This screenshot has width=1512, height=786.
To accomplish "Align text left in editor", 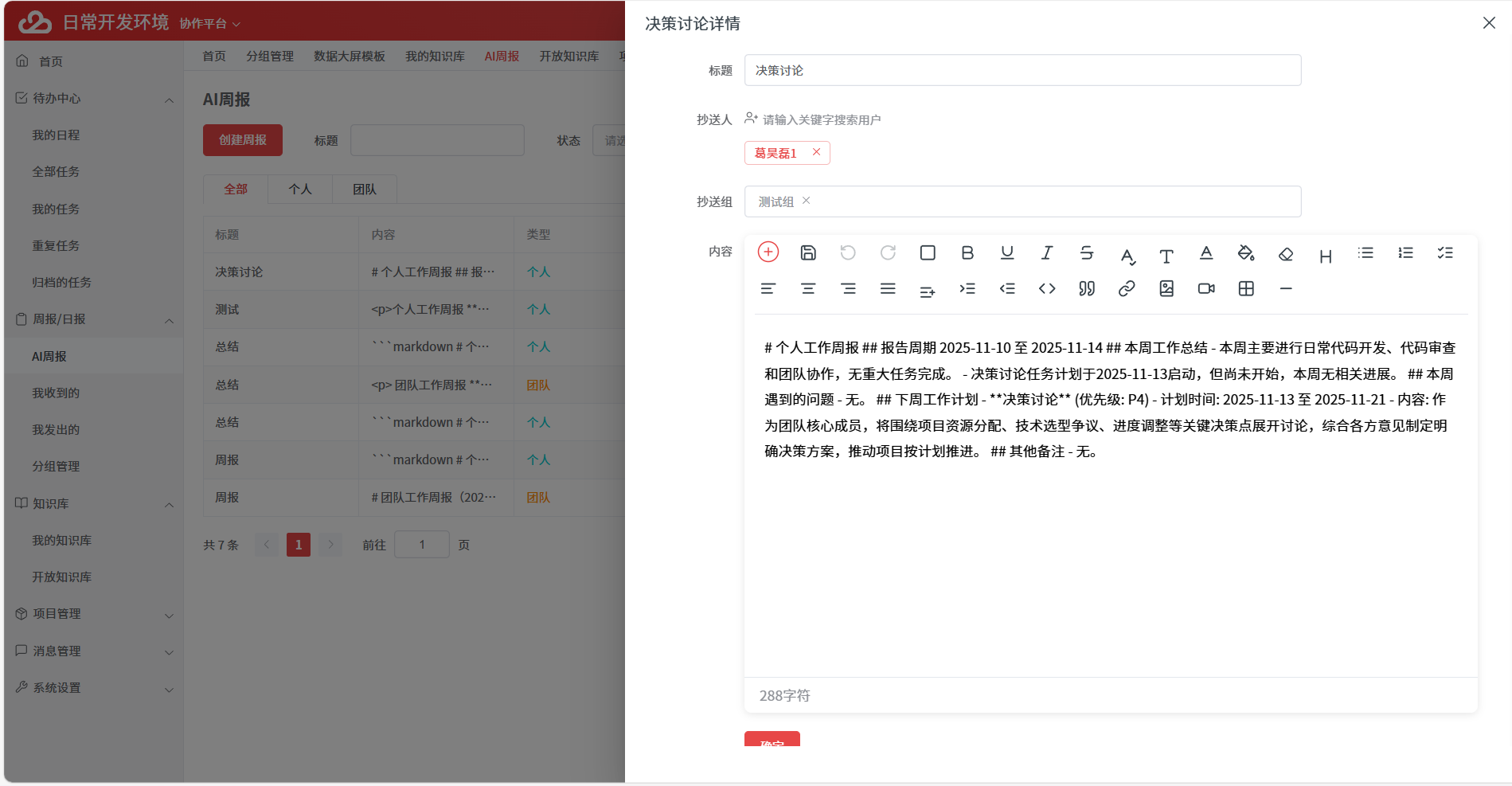I will (x=768, y=288).
